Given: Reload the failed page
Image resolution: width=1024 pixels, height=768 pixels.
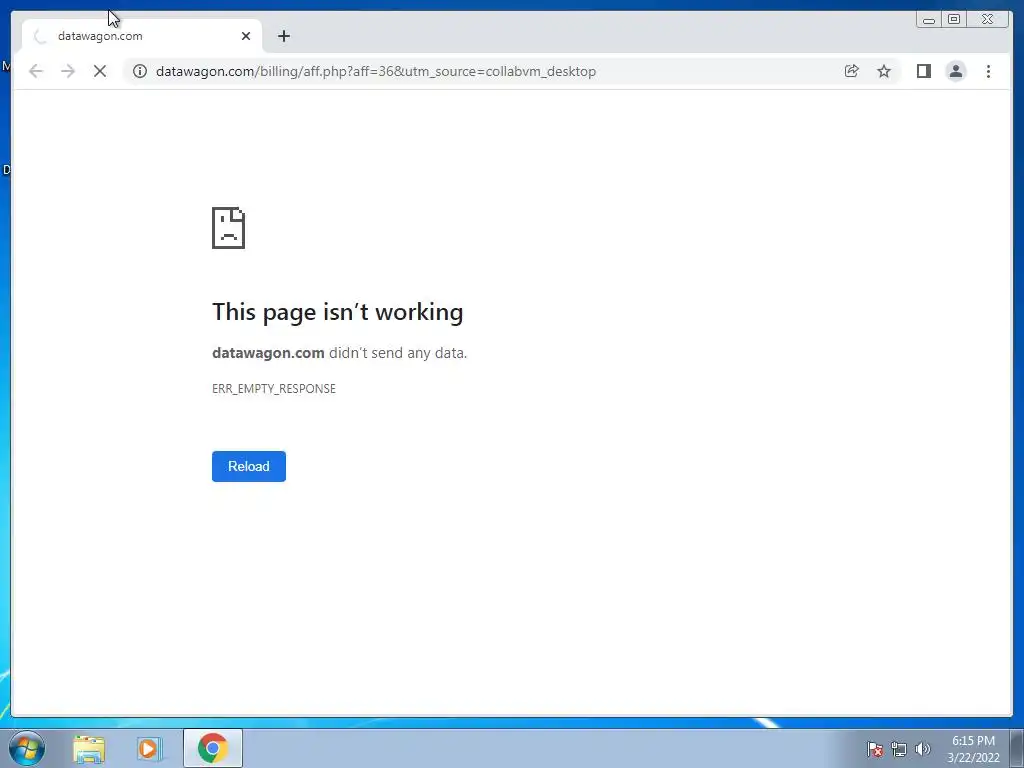Looking at the screenshot, I should point(249,466).
